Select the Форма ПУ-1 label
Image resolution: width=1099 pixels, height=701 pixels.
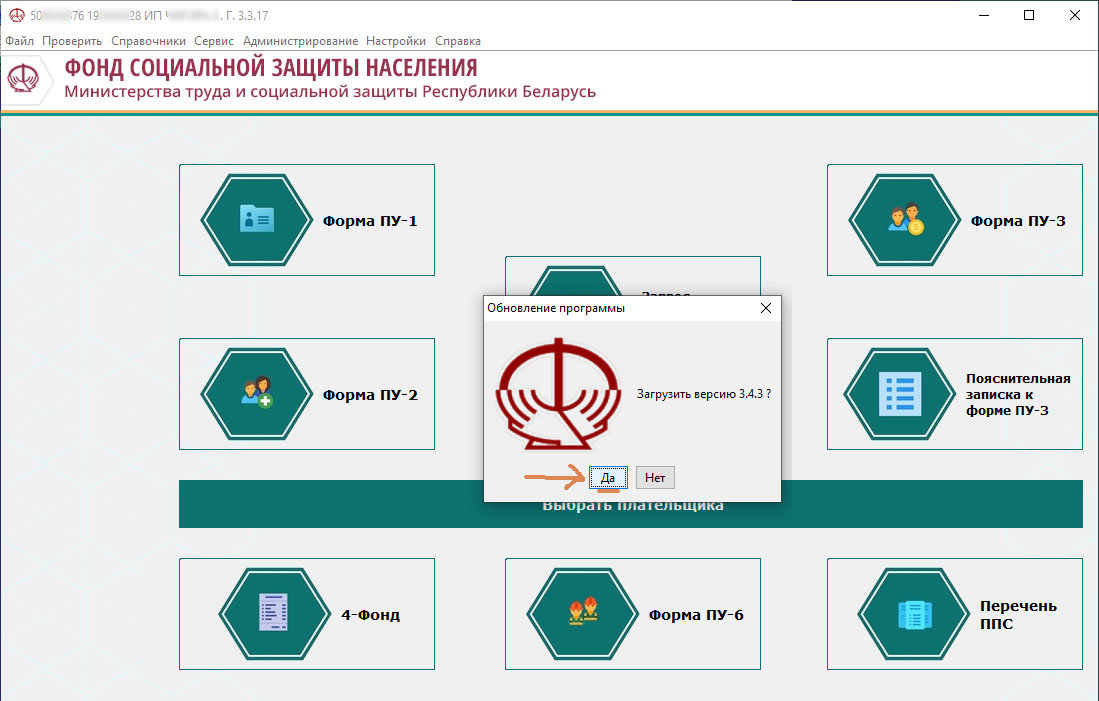tap(369, 221)
